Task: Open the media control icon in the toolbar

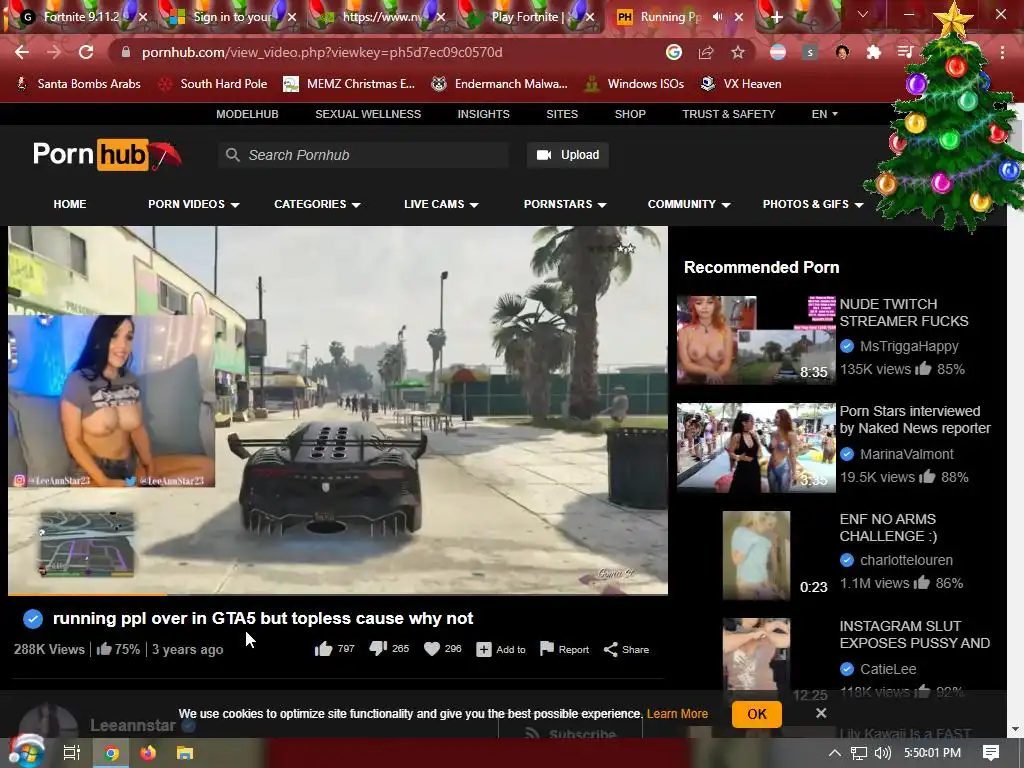Action: (905, 52)
